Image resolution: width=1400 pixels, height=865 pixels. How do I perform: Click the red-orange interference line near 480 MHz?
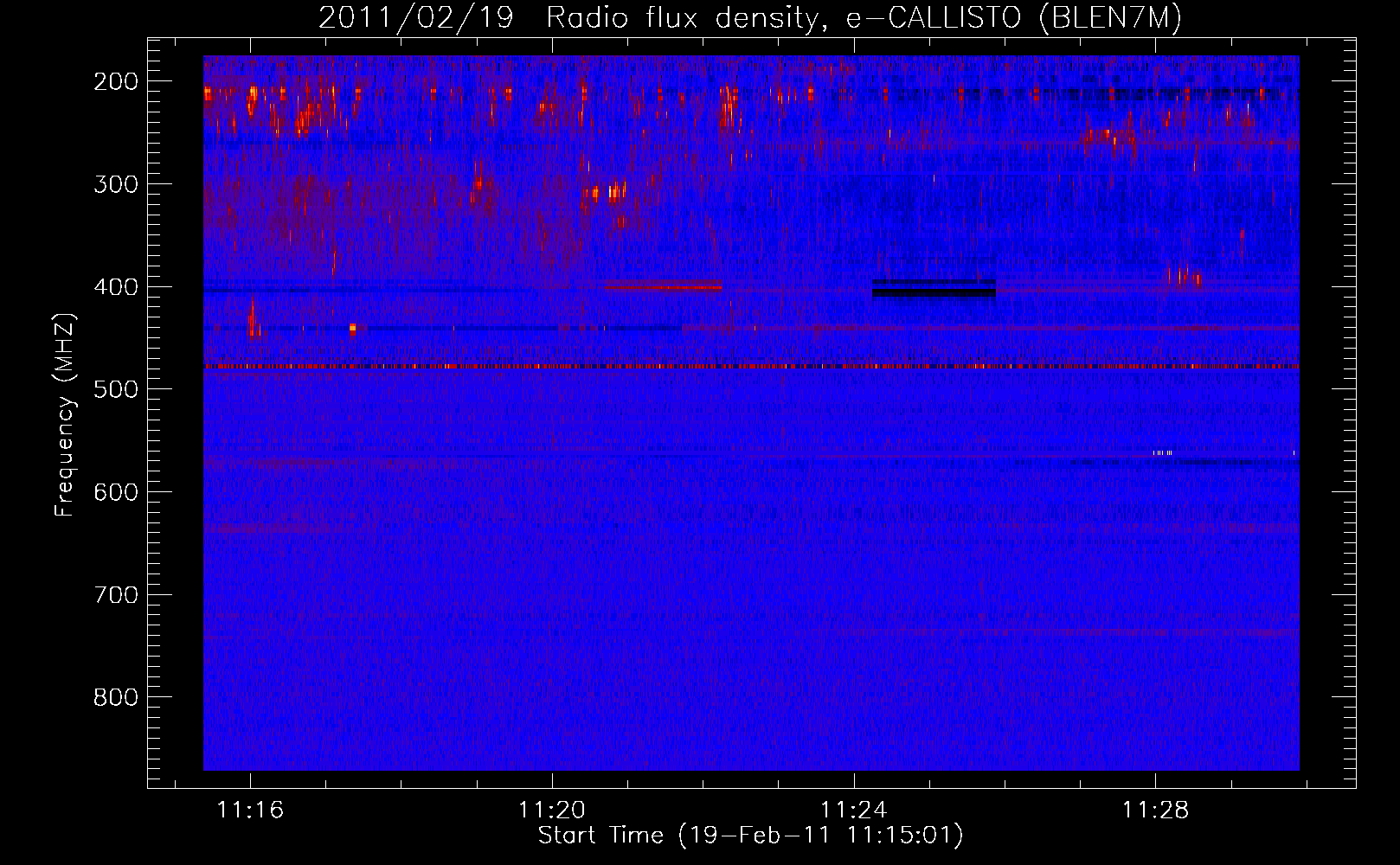tap(751, 367)
